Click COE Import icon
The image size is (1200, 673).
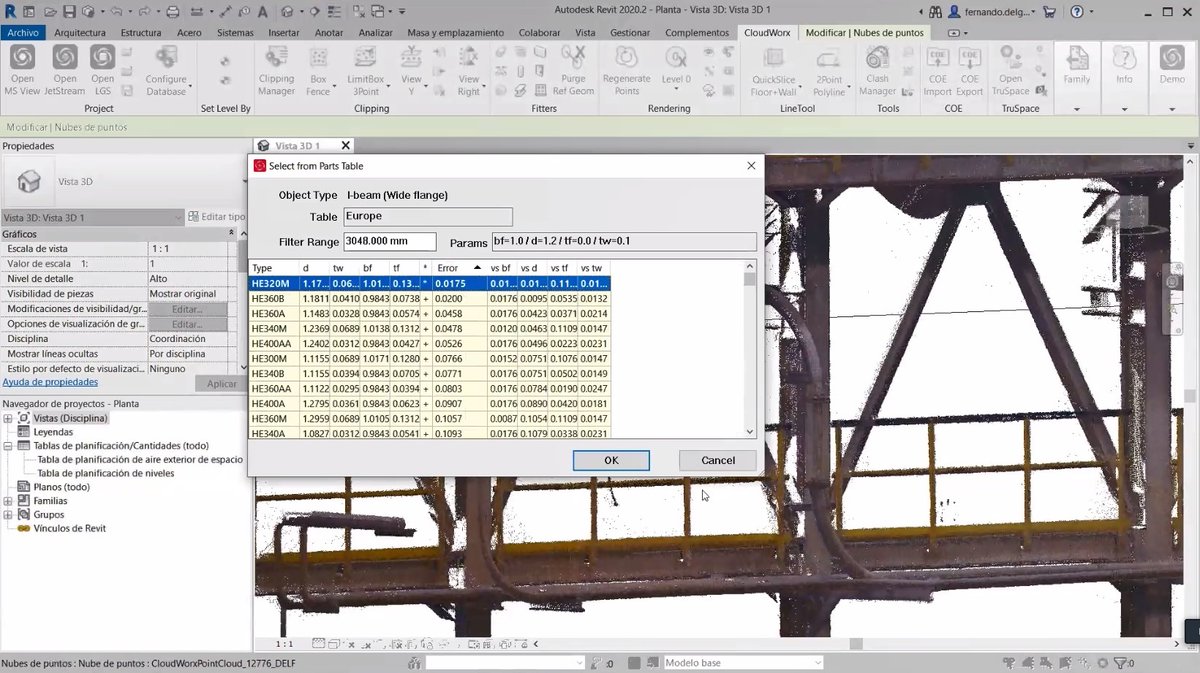click(x=937, y=70)
